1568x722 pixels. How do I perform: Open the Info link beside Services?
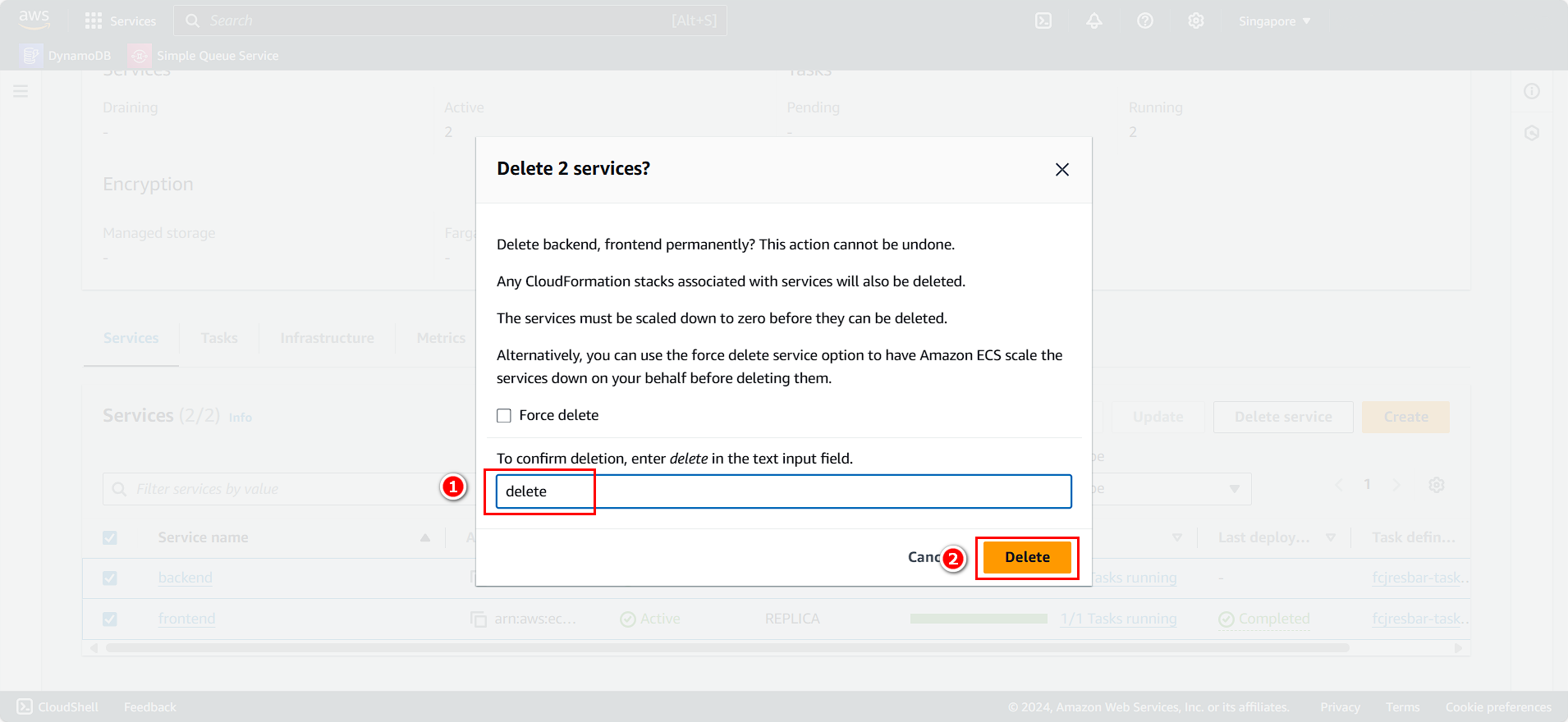pyautogui.click(x=241, y=418)
